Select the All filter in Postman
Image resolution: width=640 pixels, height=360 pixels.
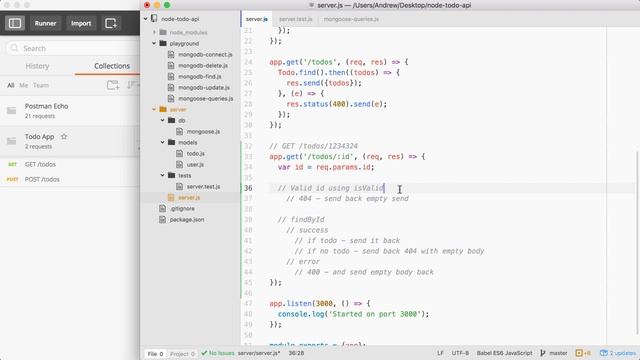pyautogui.click(x=11, y=85)
